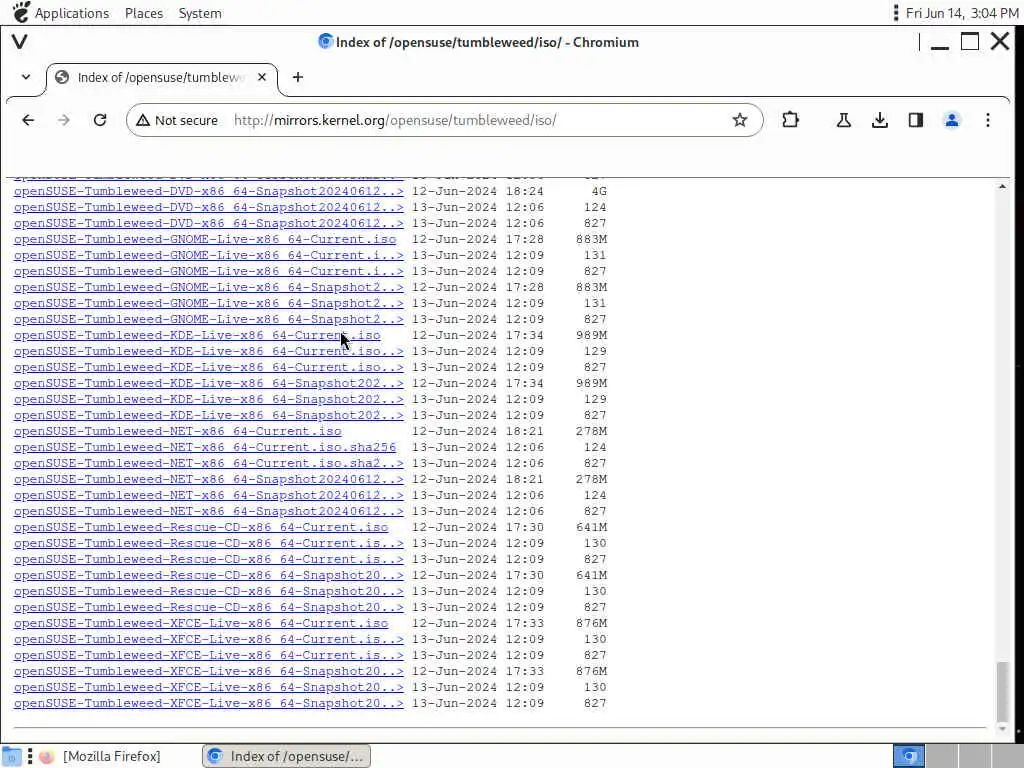Click the clock Fri Jun 14, 3:04 PM
This screenshot has height=768, width=1024.
point(961,13)
